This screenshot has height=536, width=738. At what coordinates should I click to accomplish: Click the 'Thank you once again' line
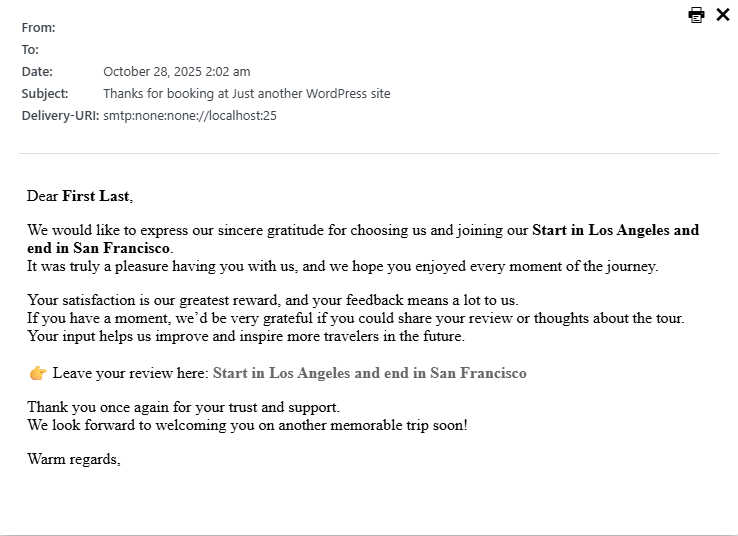point(184,407)
